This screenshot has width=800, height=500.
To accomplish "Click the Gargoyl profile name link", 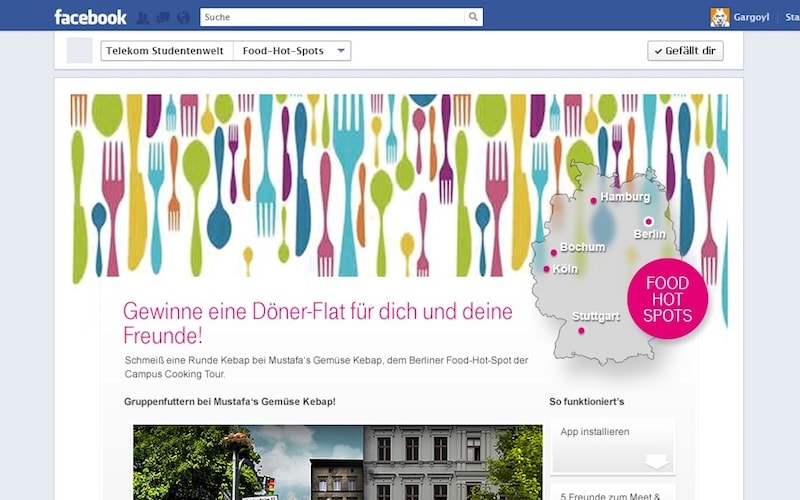I will click(x=749, y=17).
